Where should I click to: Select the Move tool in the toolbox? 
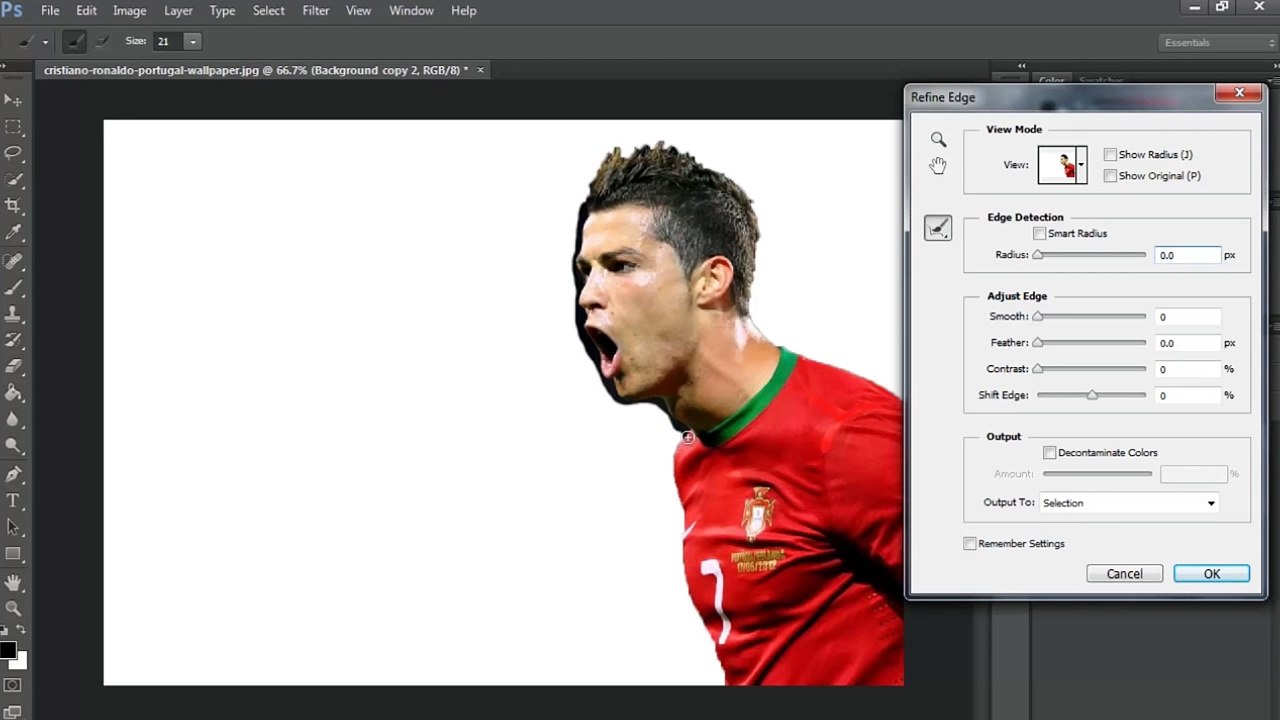click(x=13, y=100)
